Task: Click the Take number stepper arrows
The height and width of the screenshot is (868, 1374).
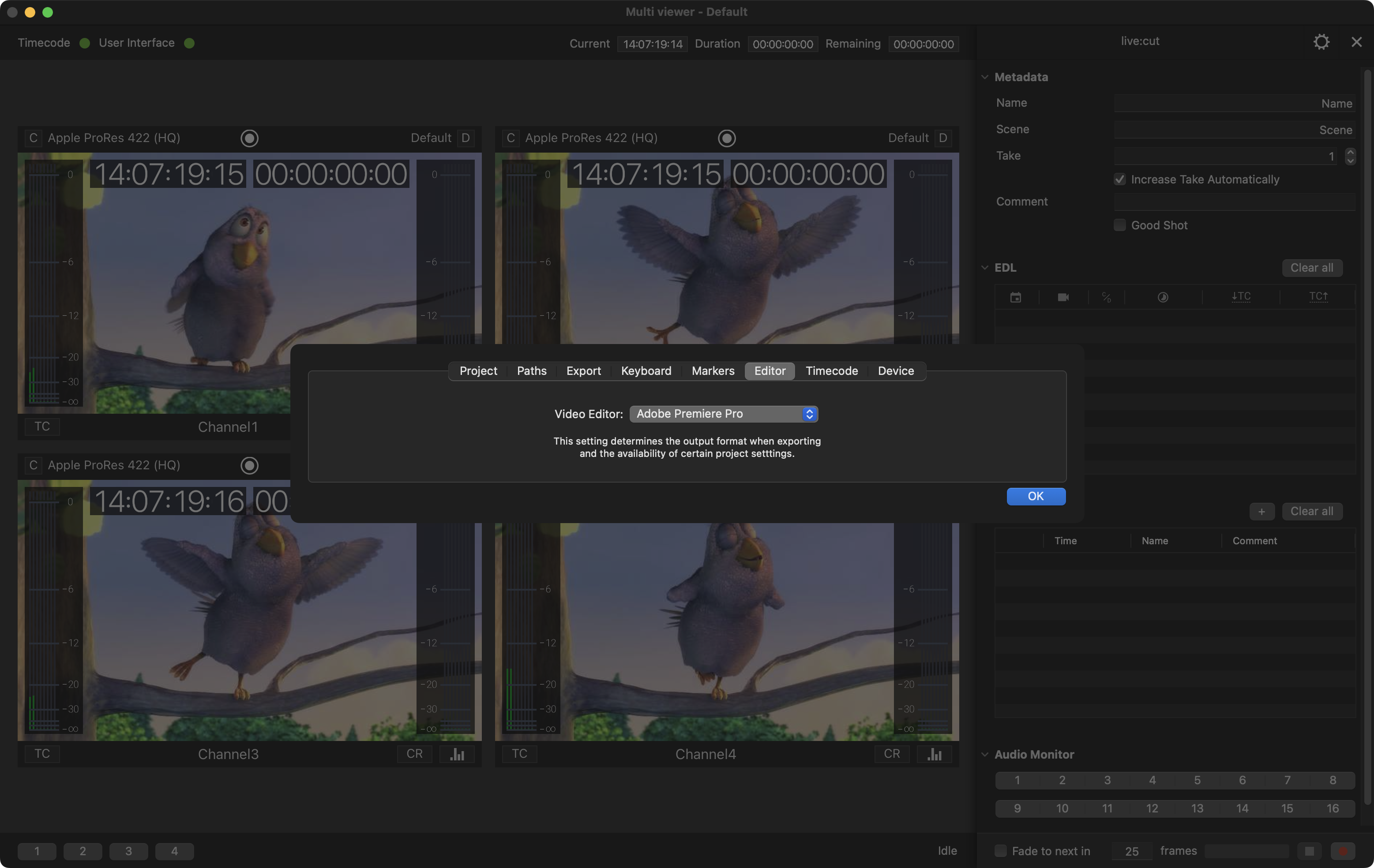Action: [x=1350, y=156]
